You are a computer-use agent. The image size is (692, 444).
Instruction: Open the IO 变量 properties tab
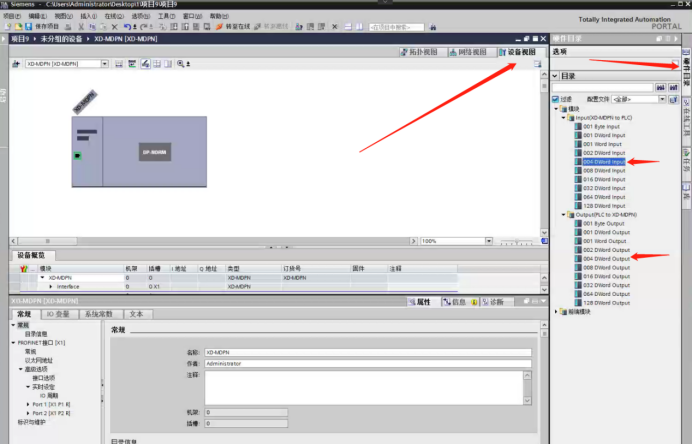pyautogui.click(x=58, y=314)
